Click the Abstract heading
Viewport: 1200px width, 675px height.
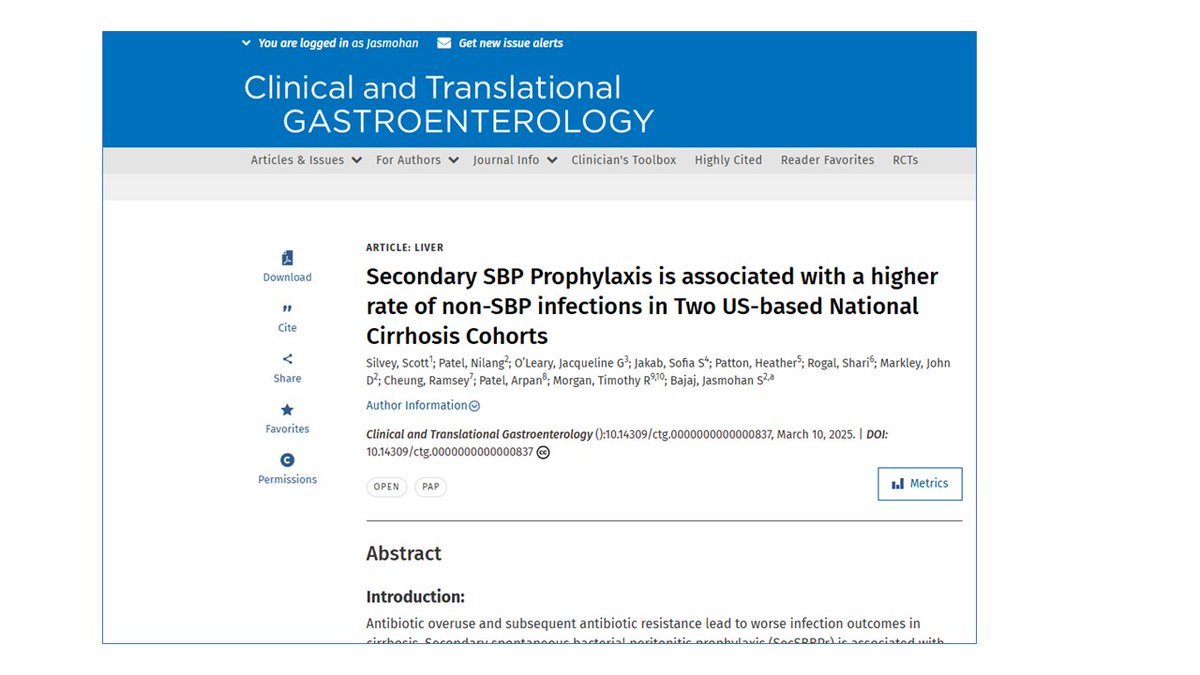404,554
